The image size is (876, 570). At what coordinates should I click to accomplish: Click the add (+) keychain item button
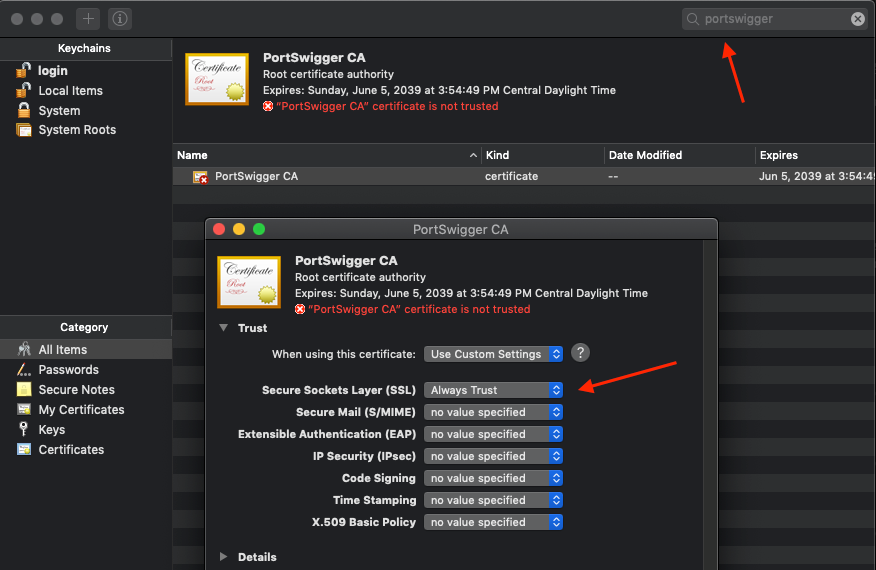pos(88,19)
